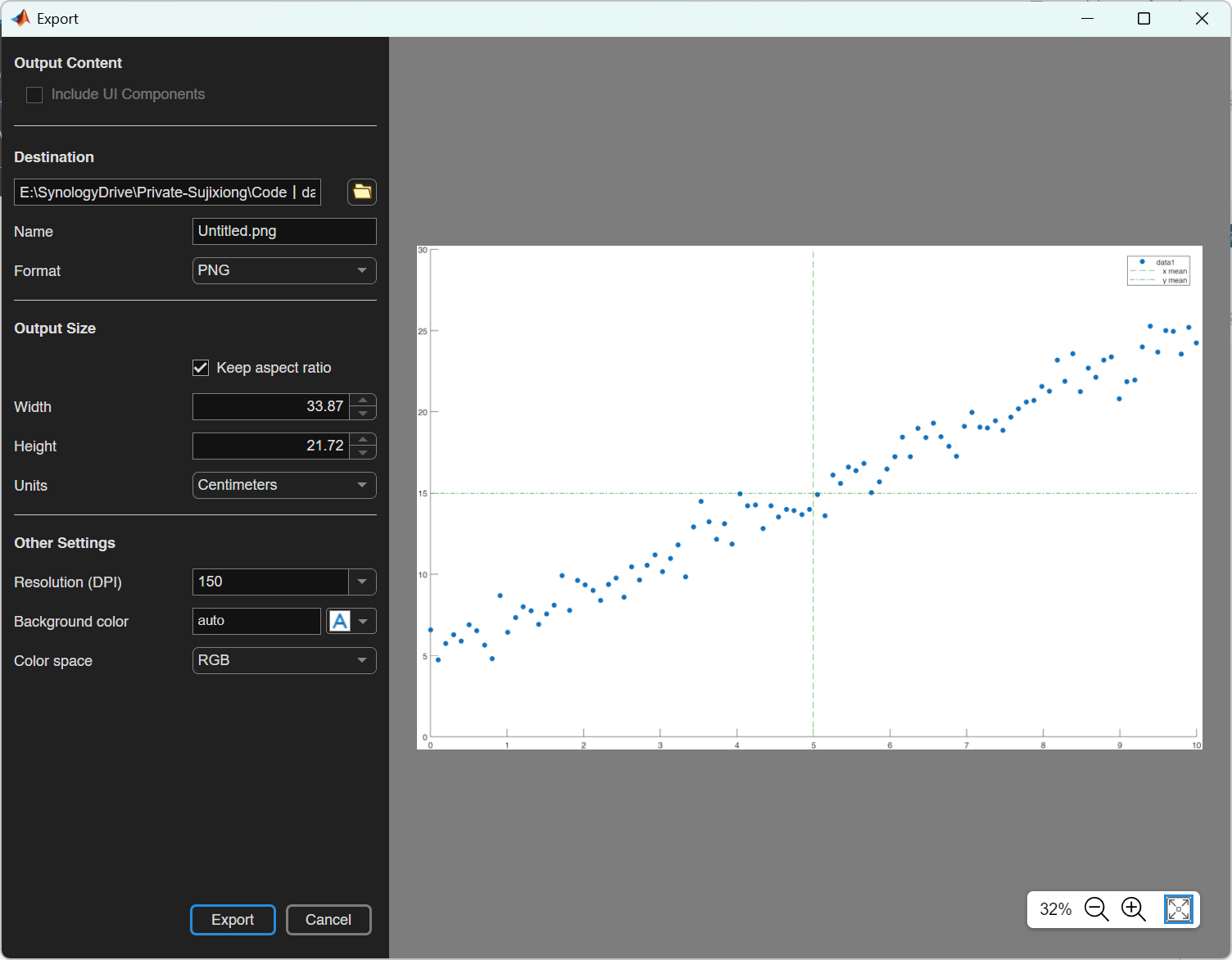
Task: Zoom out the export preview
Action: (x=1096, y=909)
